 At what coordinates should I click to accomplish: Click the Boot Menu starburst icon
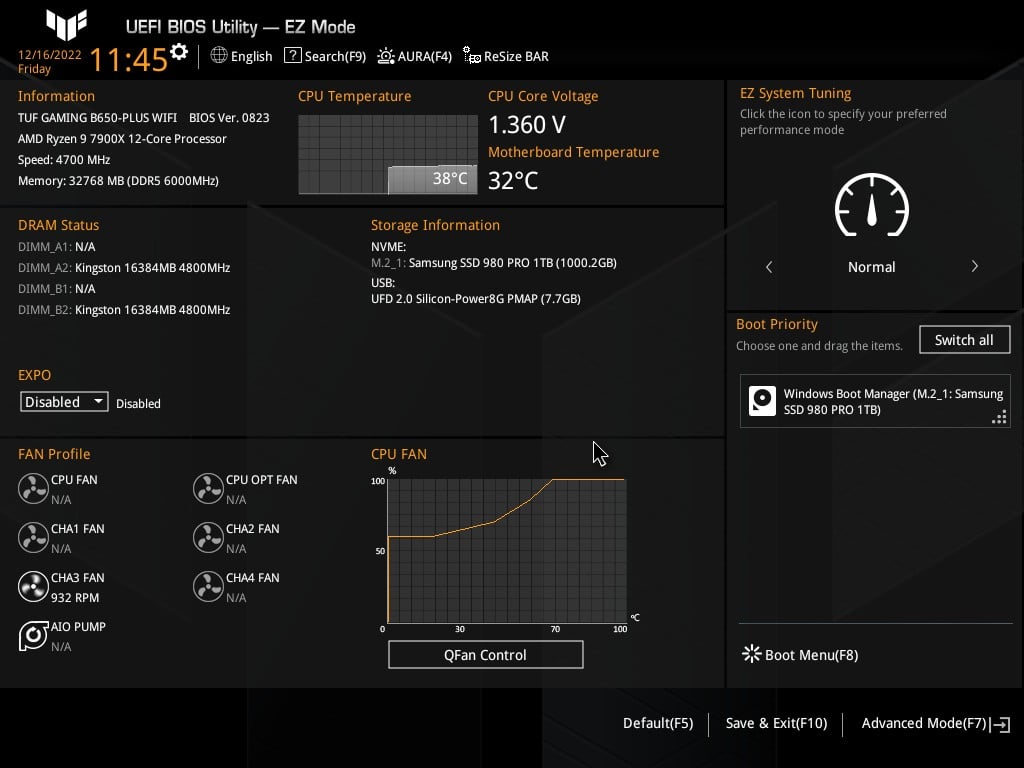pyautogui.click(x=752, y=654)
